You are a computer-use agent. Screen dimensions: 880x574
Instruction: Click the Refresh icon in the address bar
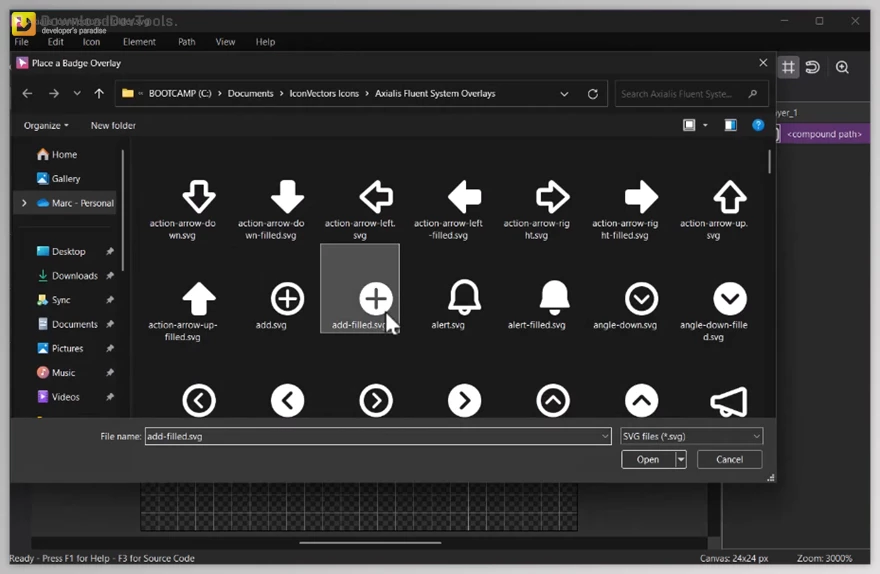[593, 94]
